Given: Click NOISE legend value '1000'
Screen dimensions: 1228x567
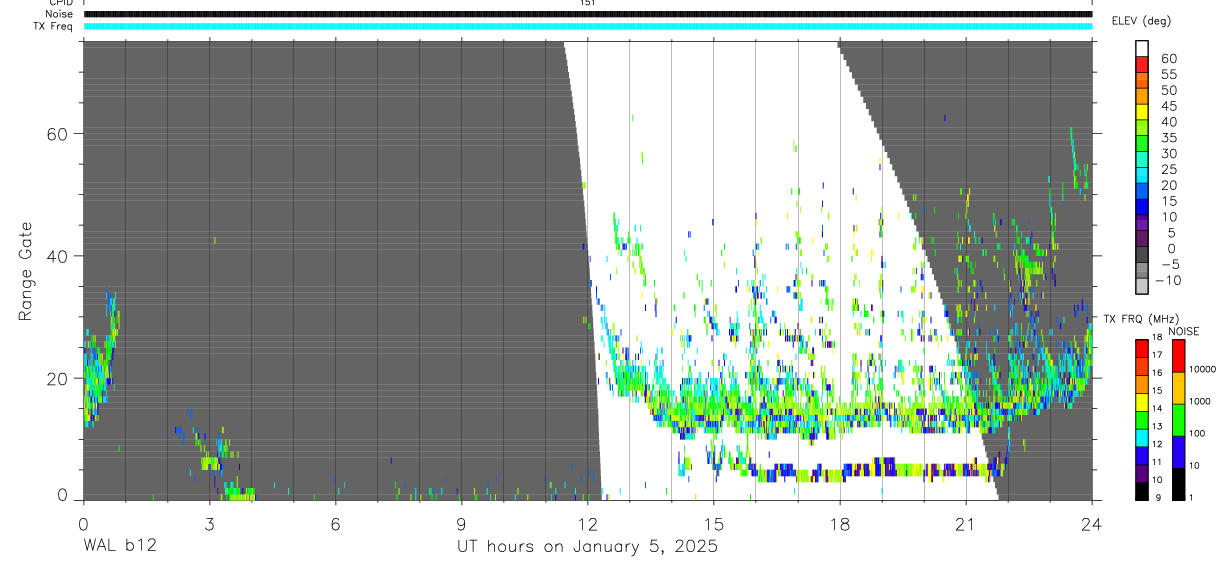Looking at the screenshot, I should click(1202, 401).
